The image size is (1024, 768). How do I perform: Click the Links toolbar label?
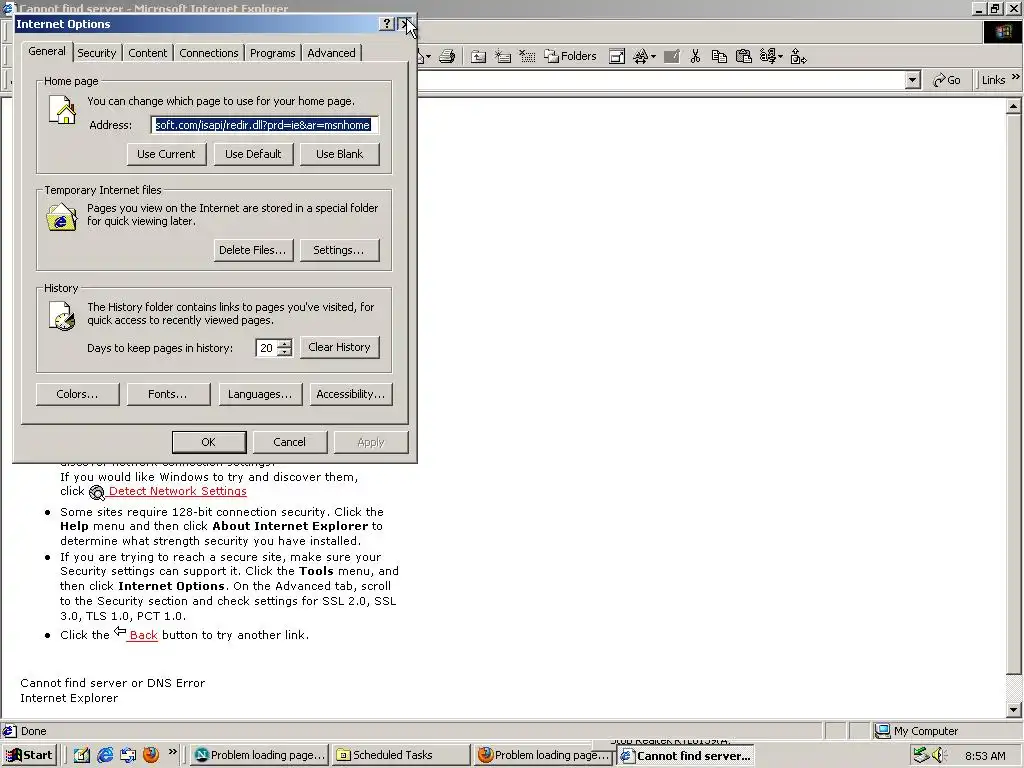(x=993, y=80)
